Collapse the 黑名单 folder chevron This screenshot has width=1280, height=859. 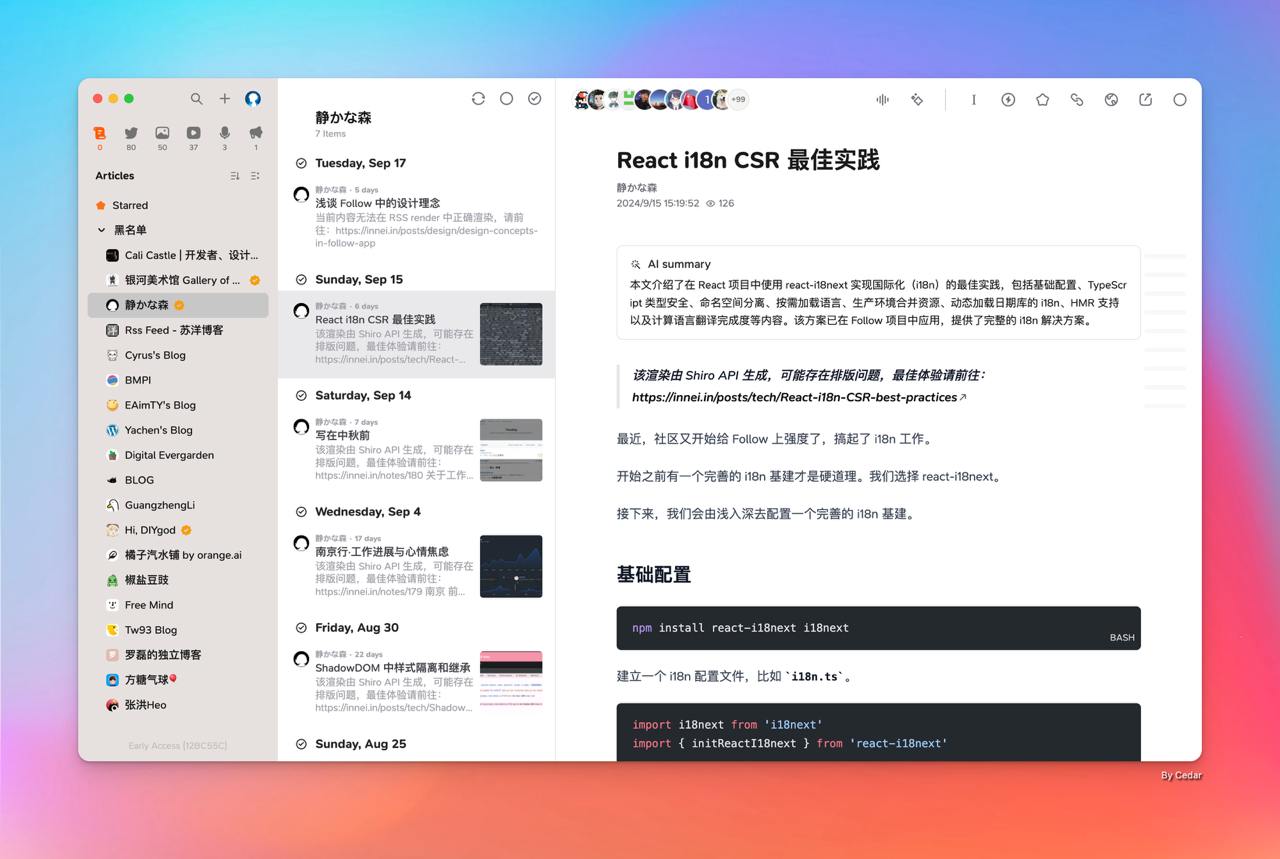pyautogui.click(x=101, y=230)
